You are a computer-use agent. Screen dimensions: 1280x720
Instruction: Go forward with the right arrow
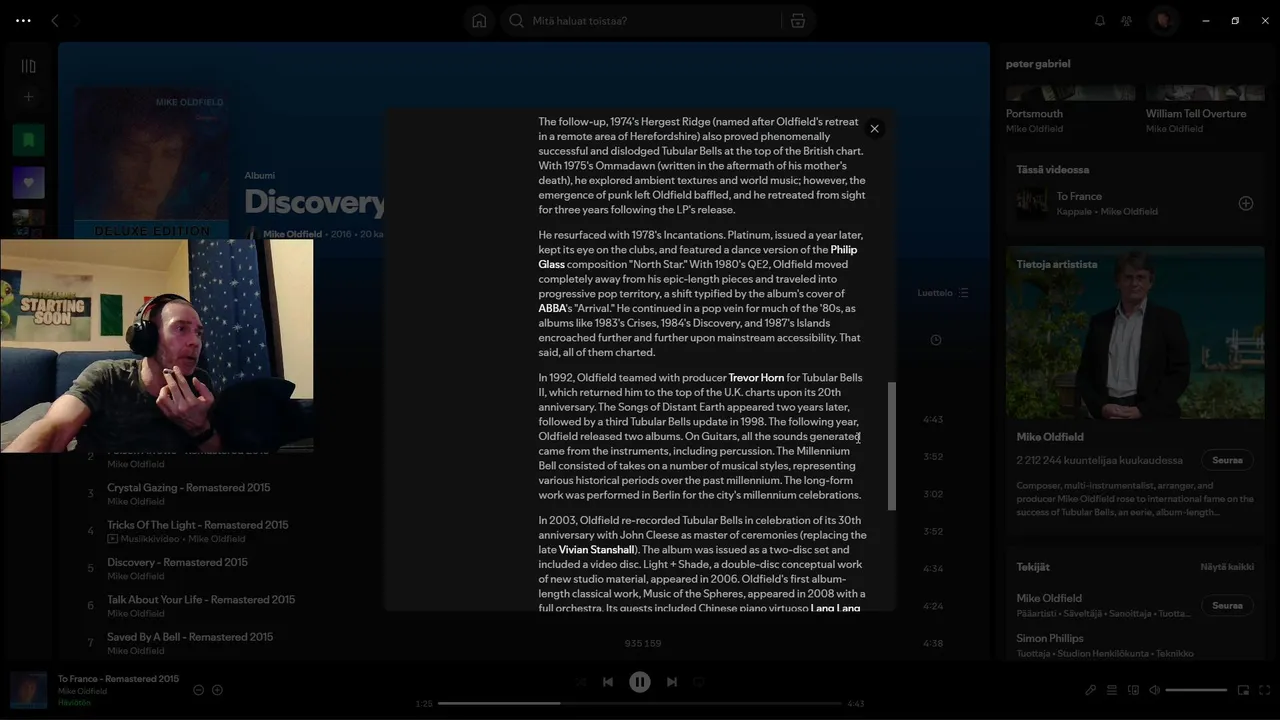[77, 20]
